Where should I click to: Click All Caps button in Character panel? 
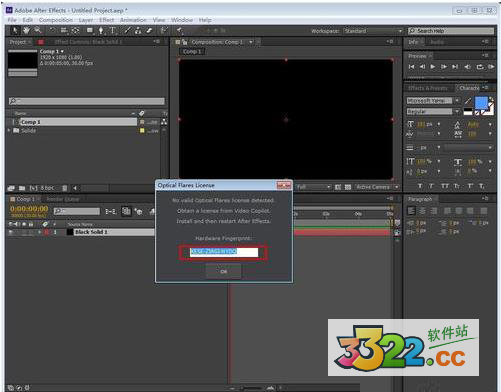pyautogui.click(x=445, y=186)
